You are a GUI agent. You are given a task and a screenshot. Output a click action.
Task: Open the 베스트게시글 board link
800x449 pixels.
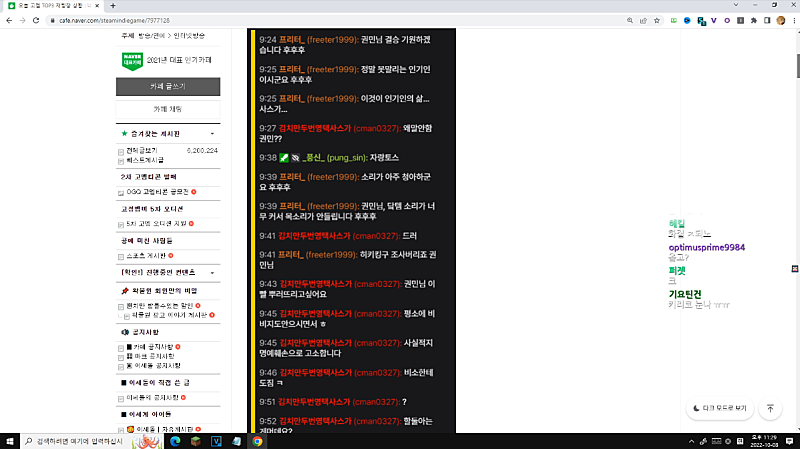(x=145, y=160)
